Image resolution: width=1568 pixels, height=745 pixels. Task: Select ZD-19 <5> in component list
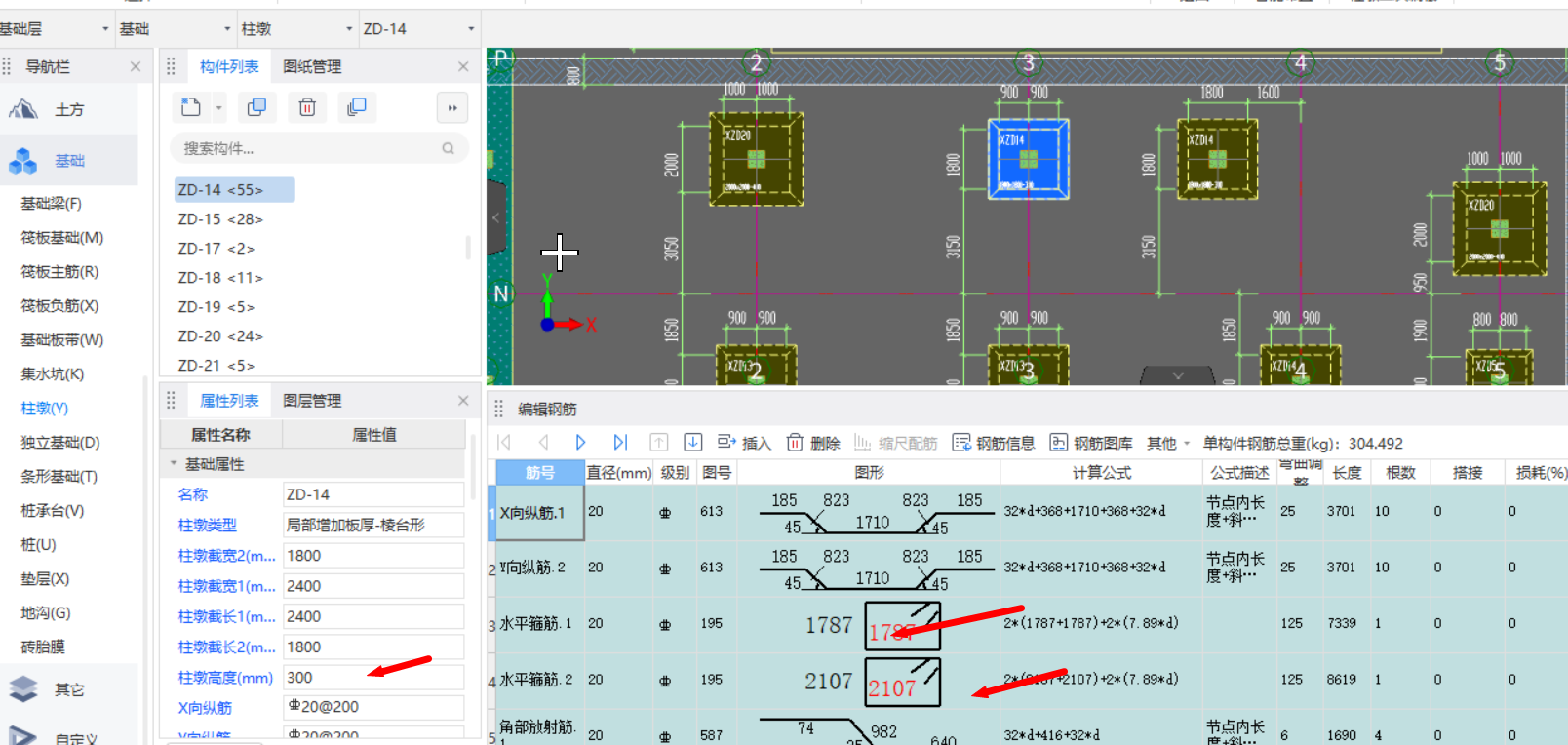216,307
